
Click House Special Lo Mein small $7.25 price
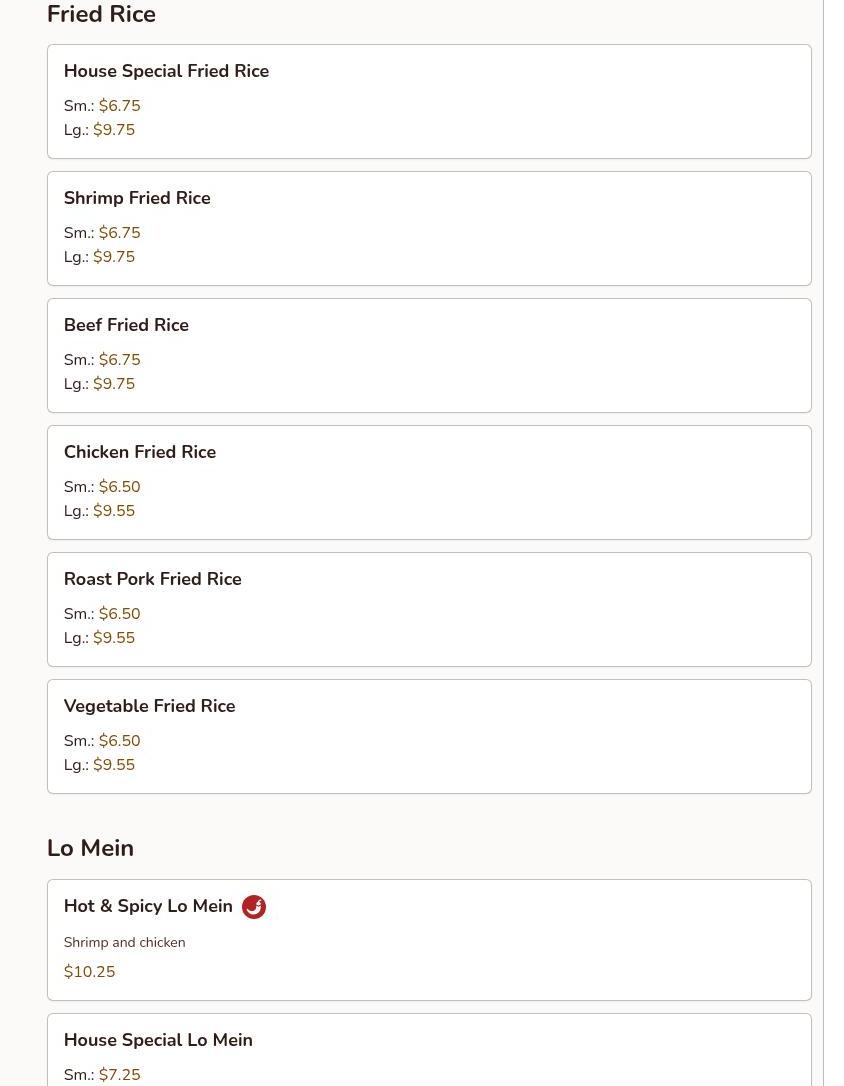pos(119,1075)
